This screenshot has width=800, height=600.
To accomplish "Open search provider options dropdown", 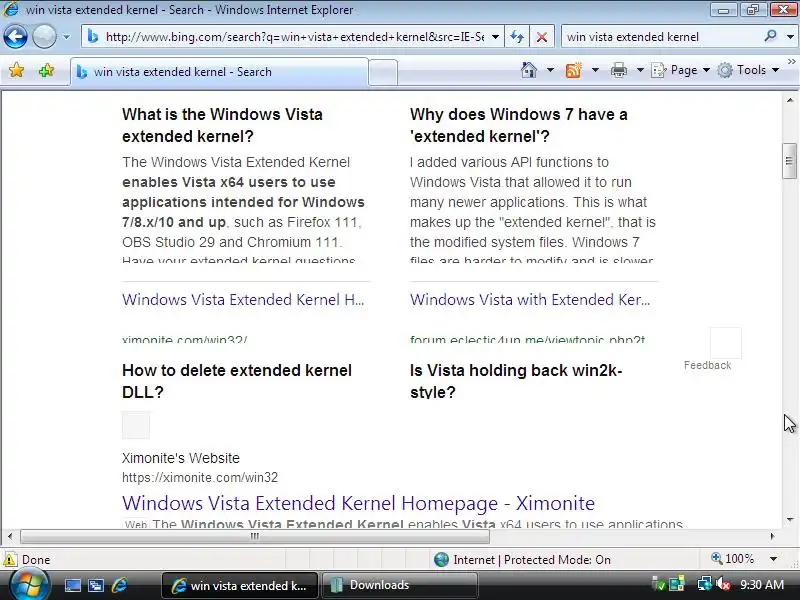I will 790,37.
